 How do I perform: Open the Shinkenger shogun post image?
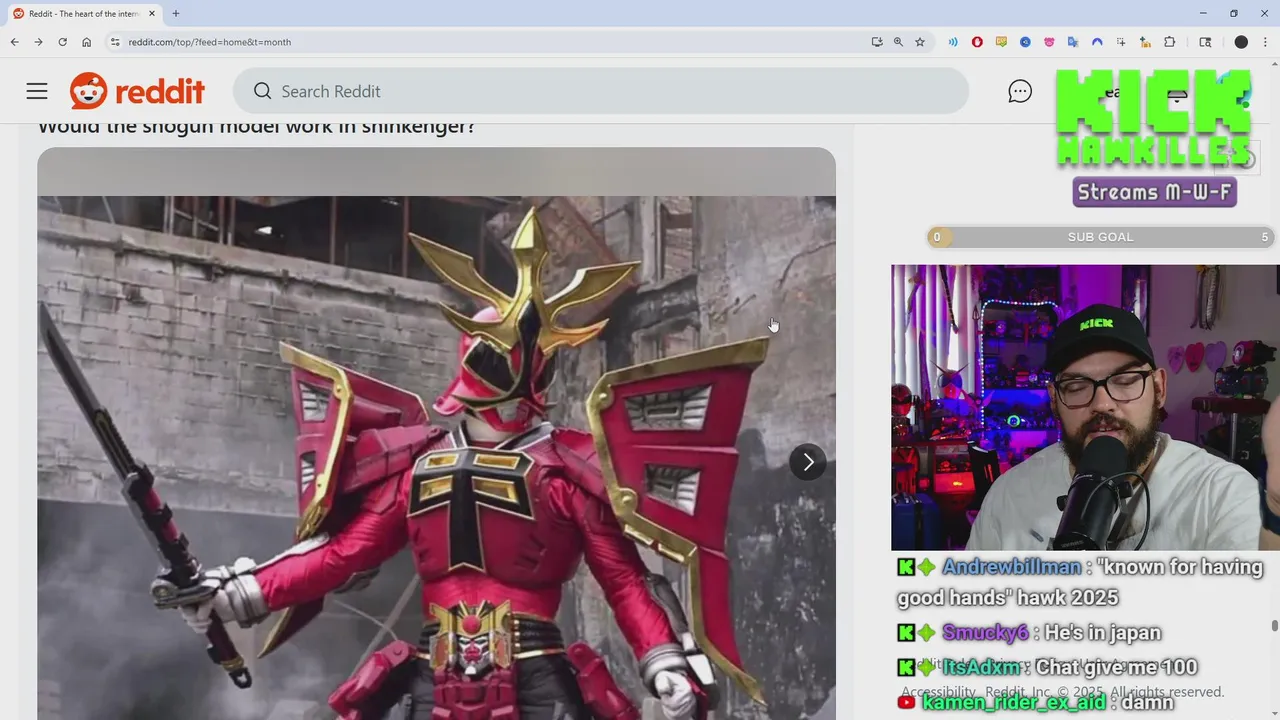click(436, 435)
